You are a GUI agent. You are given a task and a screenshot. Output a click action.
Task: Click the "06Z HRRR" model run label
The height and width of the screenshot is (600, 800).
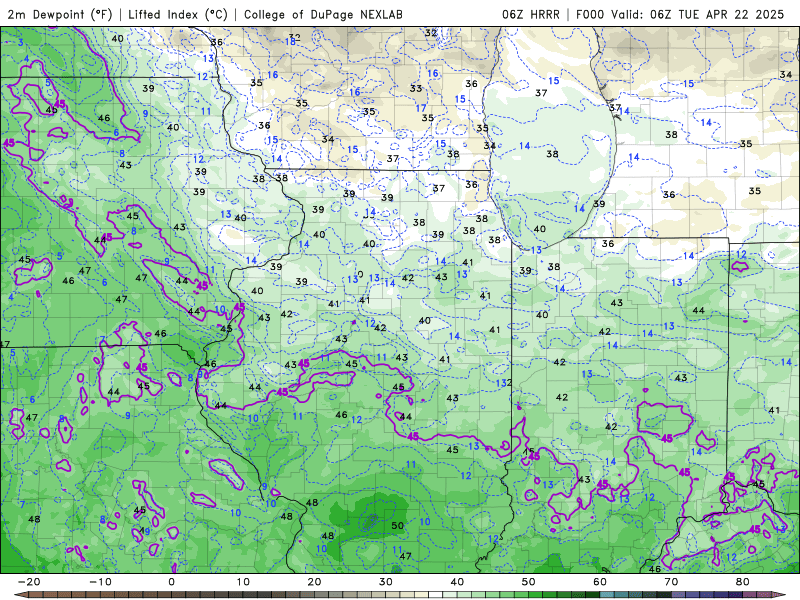click(531, 14)
